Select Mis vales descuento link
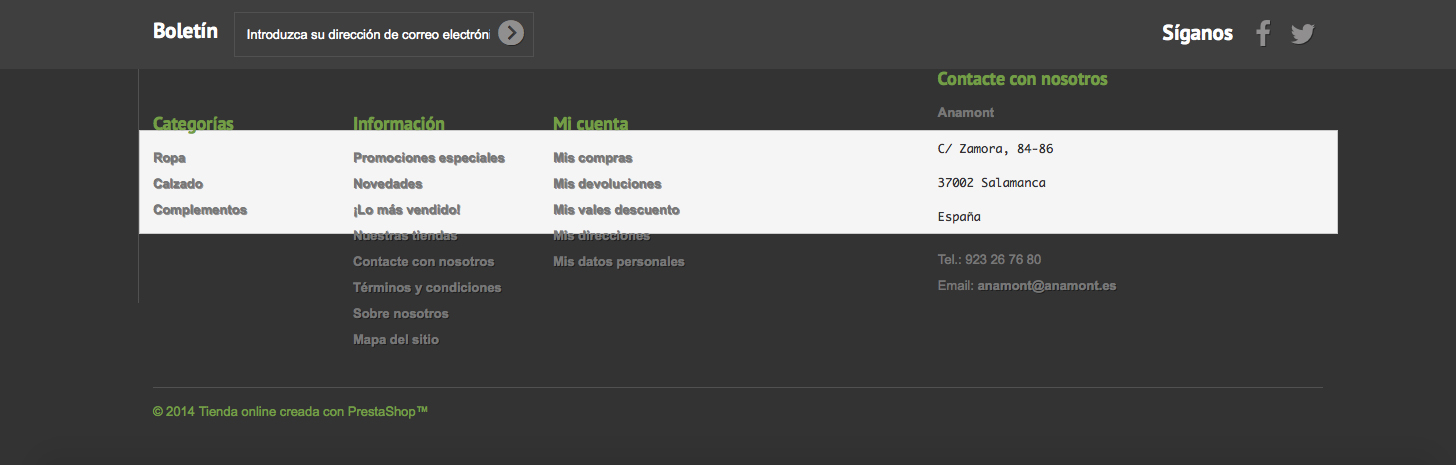Image resolution: width=1456 pixels, height=465 pixels. pyautogui.click(x=616, y=210)
